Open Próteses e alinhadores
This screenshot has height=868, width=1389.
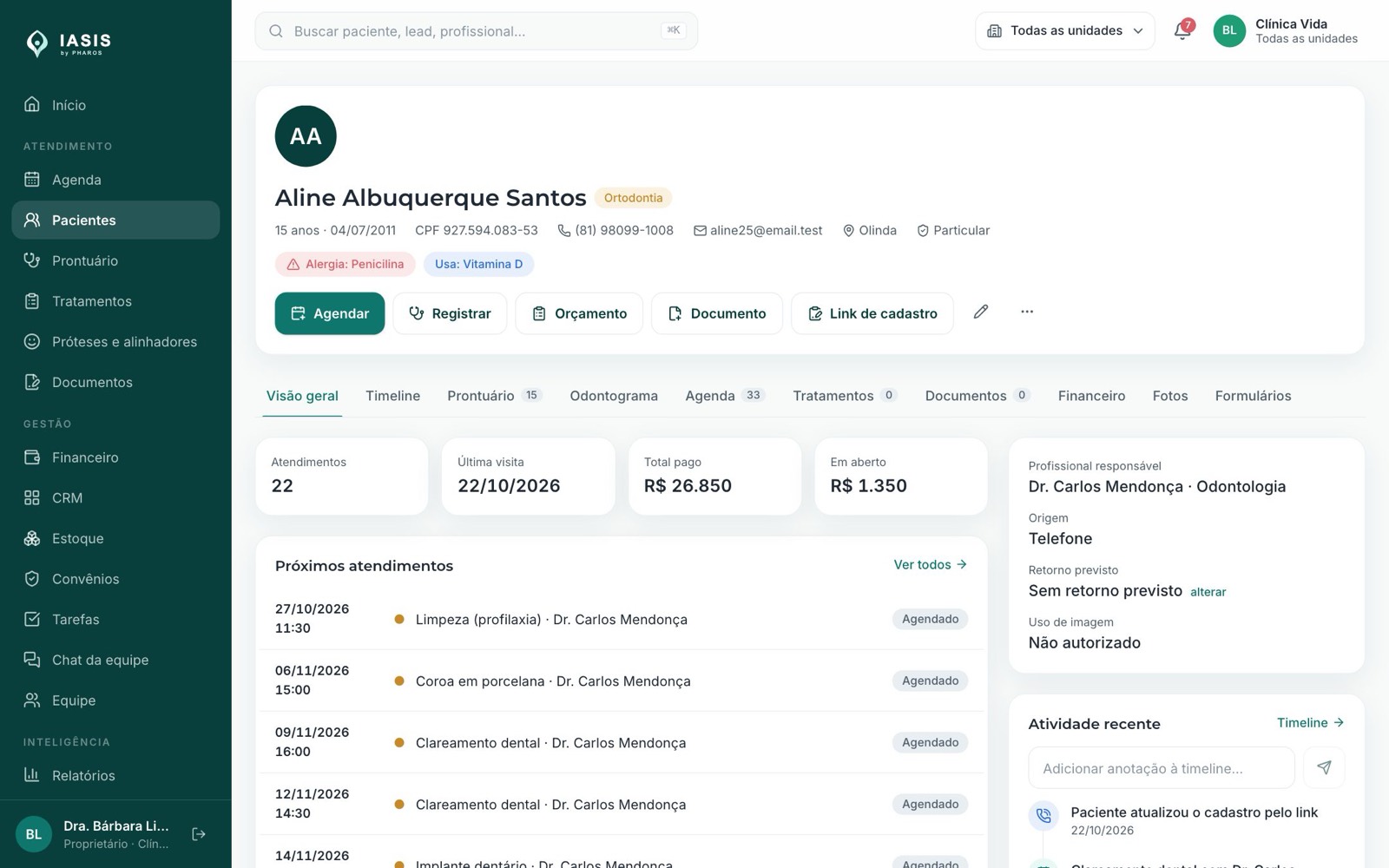click(115, 342)
